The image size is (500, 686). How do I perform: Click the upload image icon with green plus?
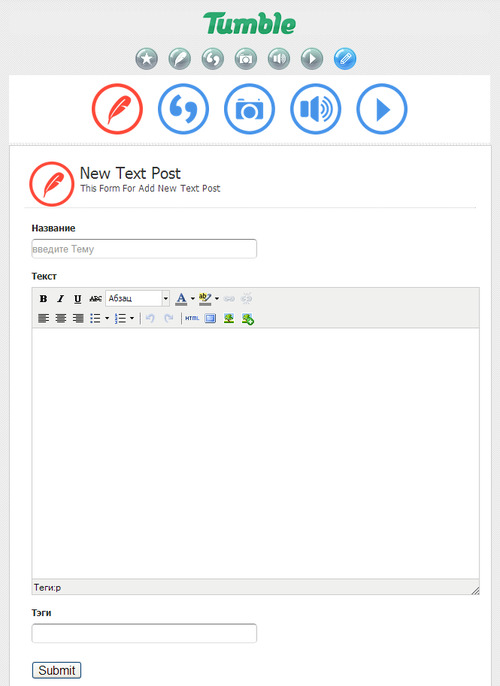tap(248, 319)
